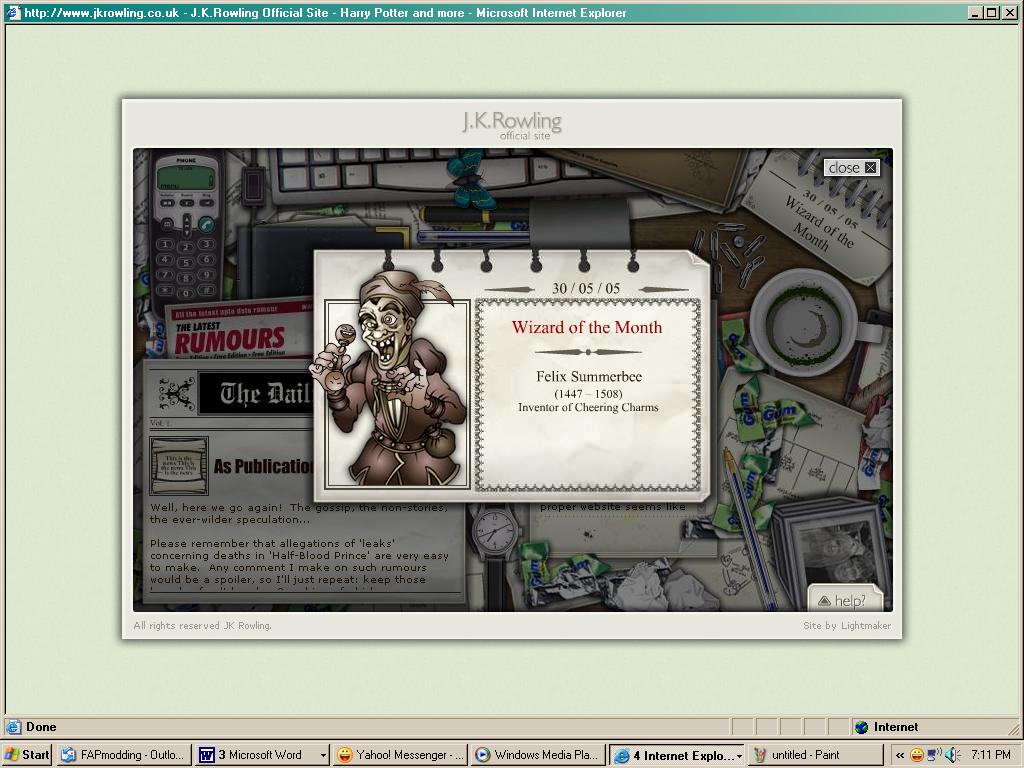
Task: Click the butterfly hair clip on the keyboard
Action: click(472, 178)
